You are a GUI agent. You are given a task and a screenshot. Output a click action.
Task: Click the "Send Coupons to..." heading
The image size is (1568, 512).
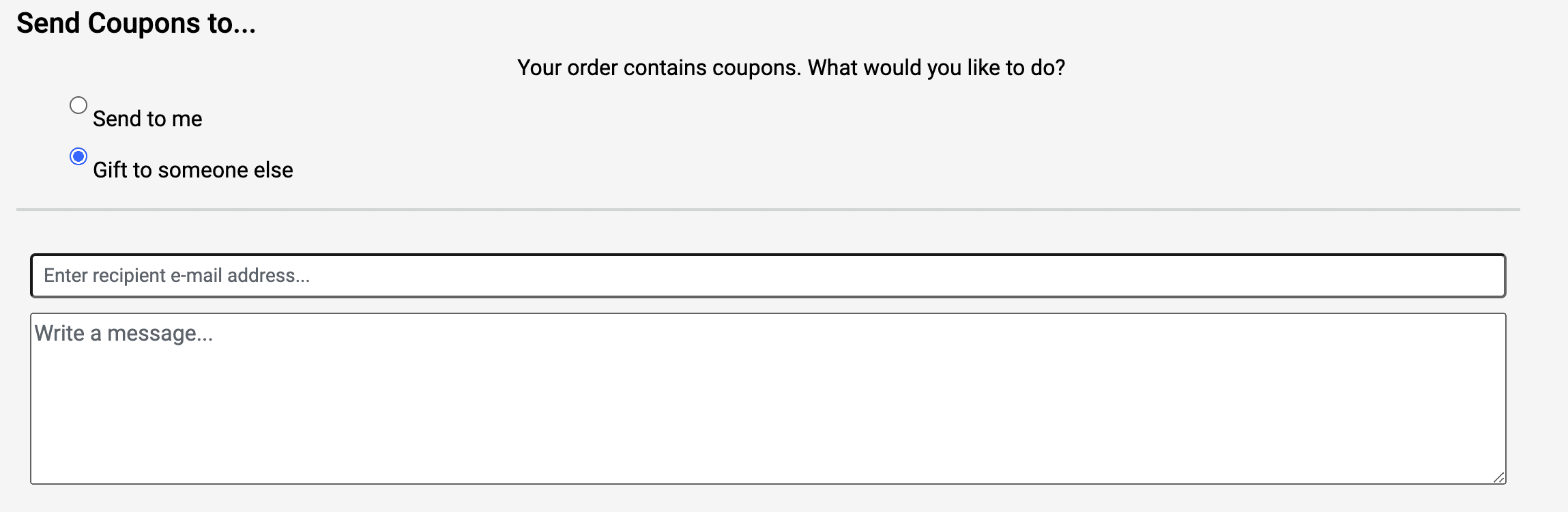136,23
